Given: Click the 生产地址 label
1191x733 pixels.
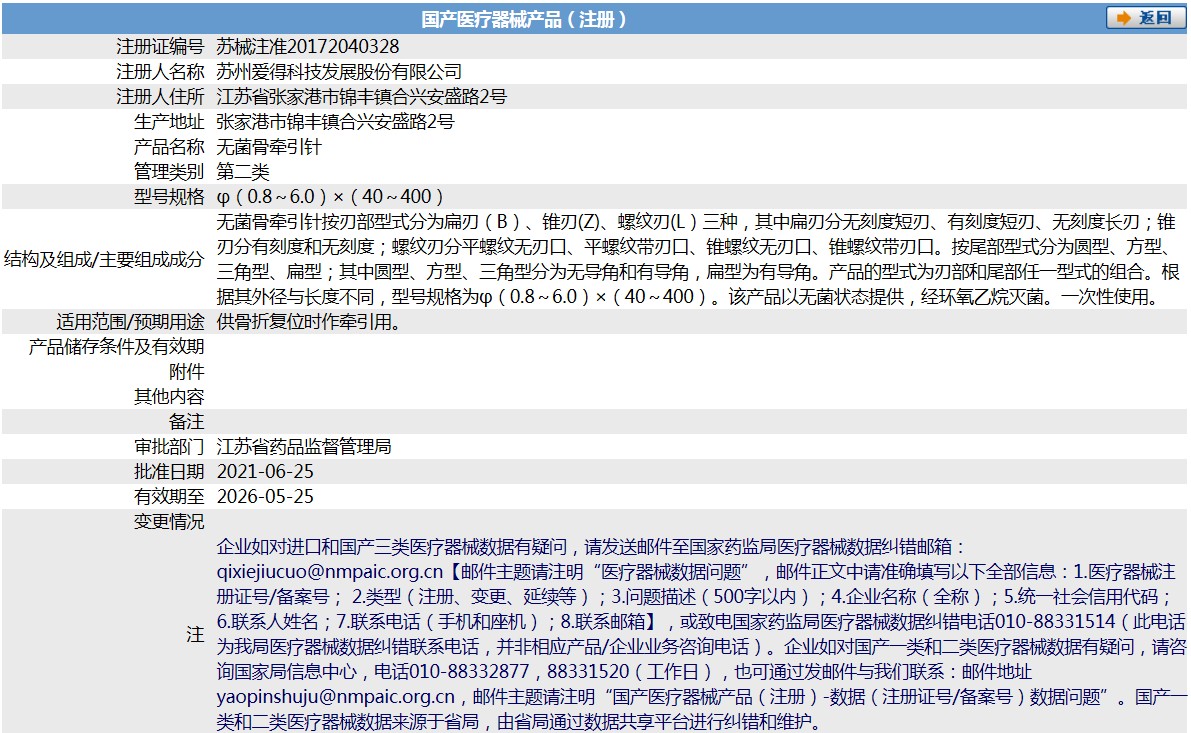Looking at the screenshot, I should 169,122.
